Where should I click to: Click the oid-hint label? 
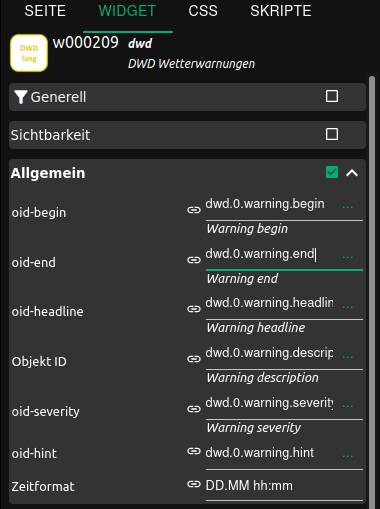point(34,454)
